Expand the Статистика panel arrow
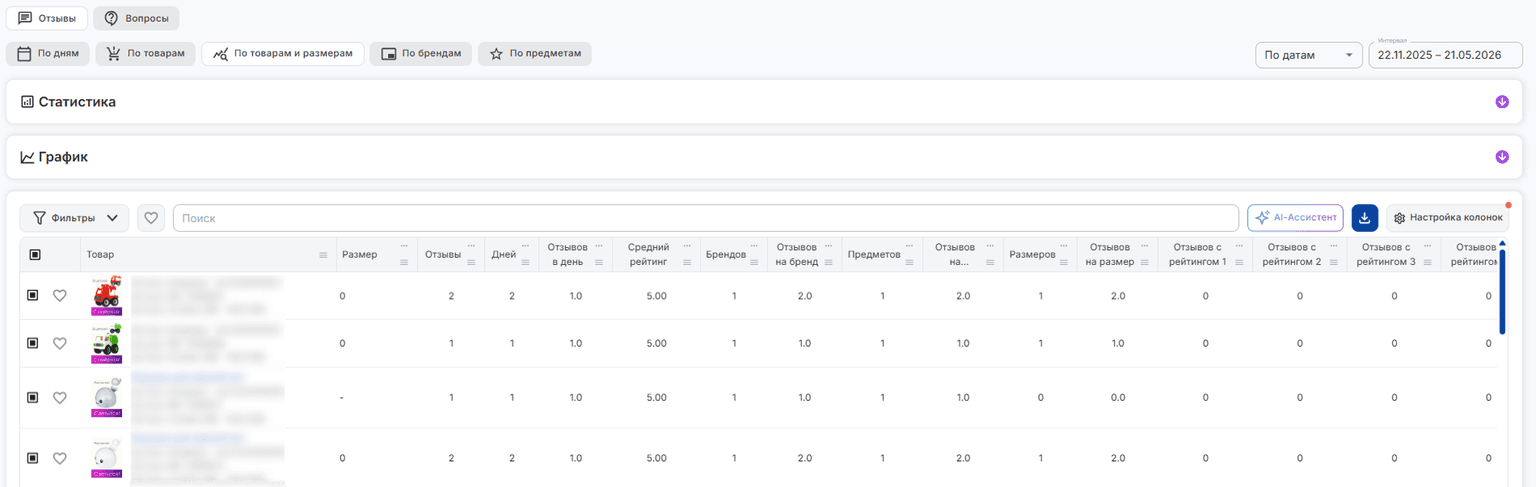This screenshot has height=487, width=1536. pyautogui.click(x=1502, y=102)
